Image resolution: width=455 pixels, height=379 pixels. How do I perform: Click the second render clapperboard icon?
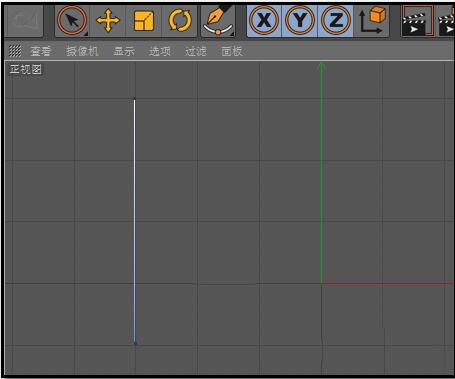click(447, 21)
